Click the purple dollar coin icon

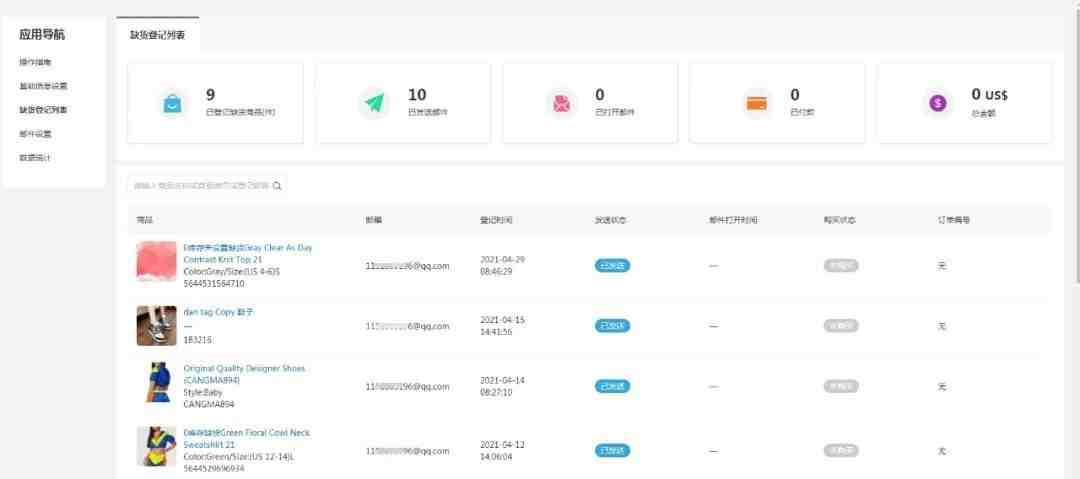[x=937, y=103]
